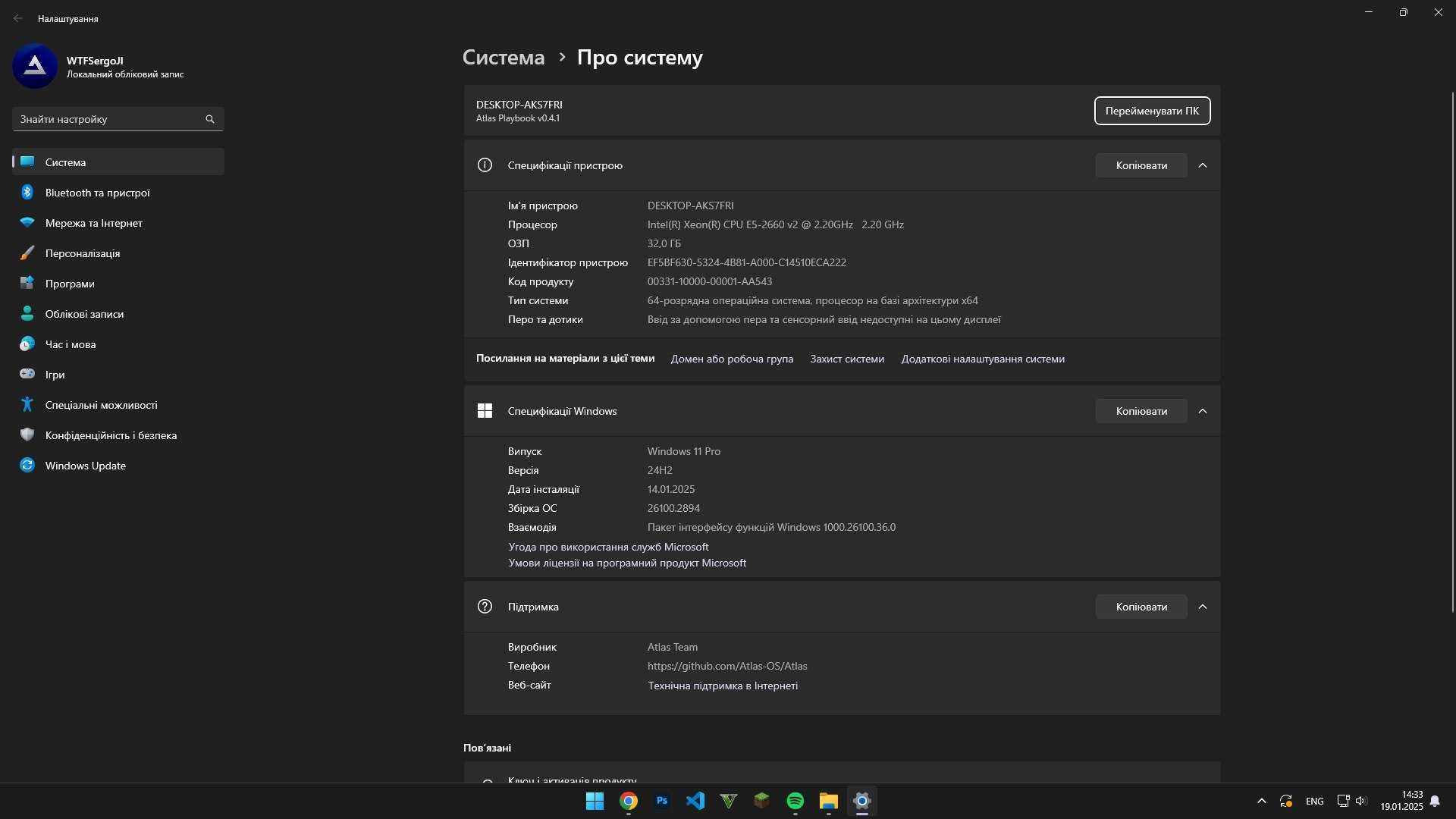The height and width of the screenshot is (819, 1456).
Task: Copy device specifications with Копіювати
Action: (1141, 165)
